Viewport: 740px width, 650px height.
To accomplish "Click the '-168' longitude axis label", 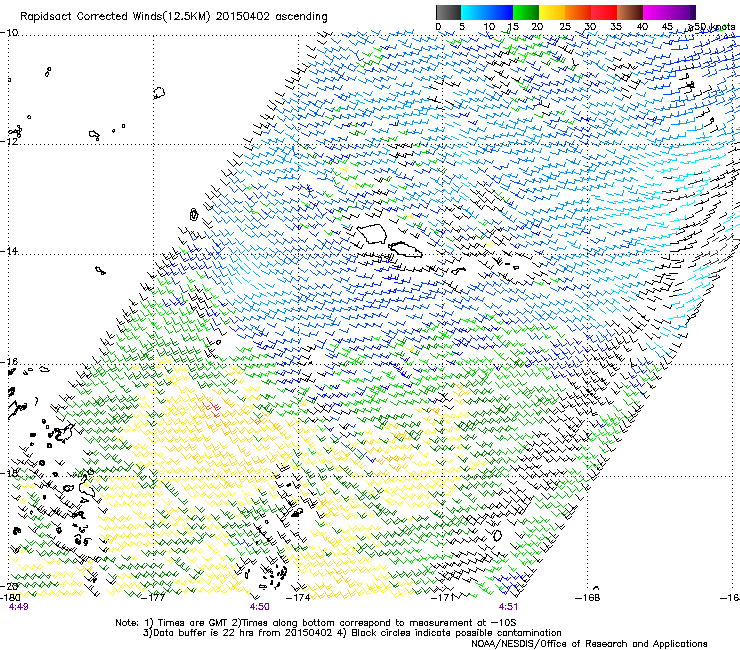I will point(588,598).
